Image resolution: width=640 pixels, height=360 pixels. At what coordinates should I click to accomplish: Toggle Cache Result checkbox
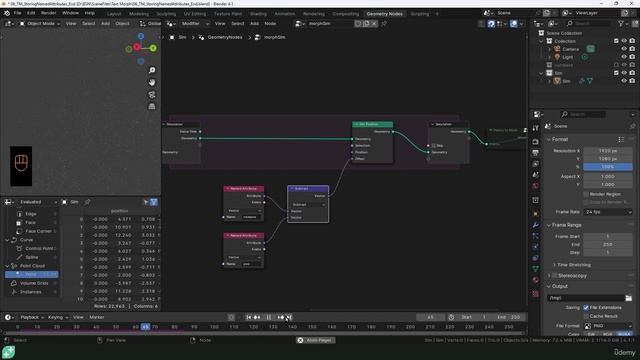click(586, 316)
